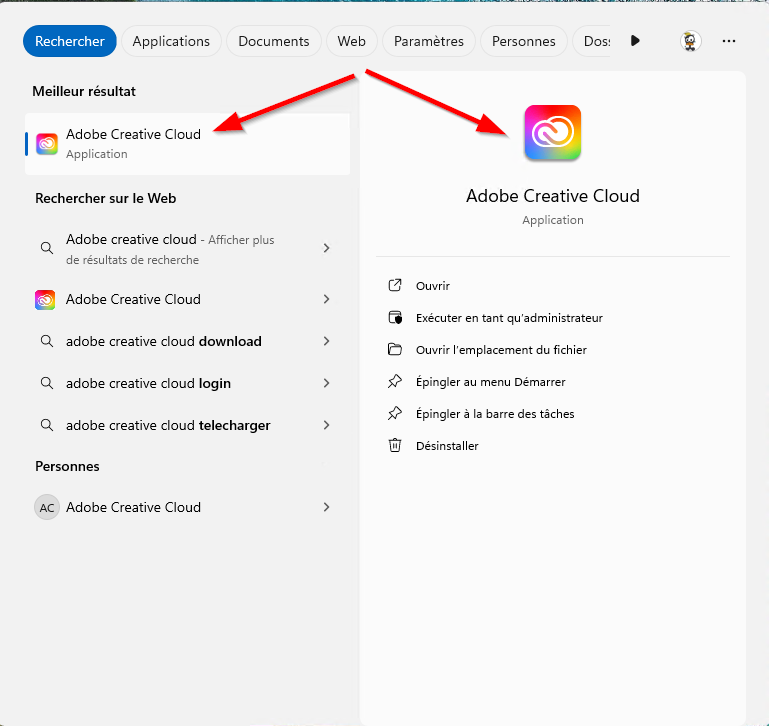Open the web result with the Adobe icon

[x=133, y=299]
